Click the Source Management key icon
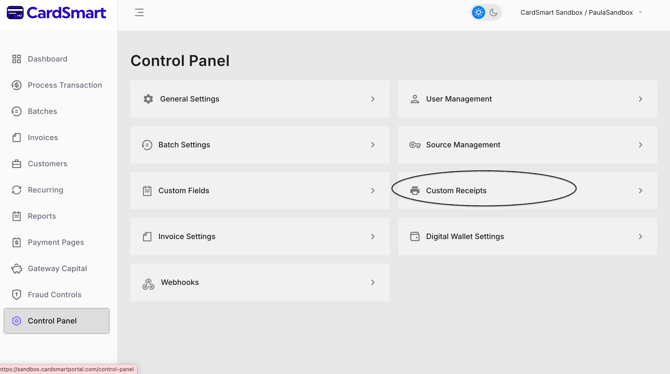This screenshot has width=670, height=374. tap(414, 145)
